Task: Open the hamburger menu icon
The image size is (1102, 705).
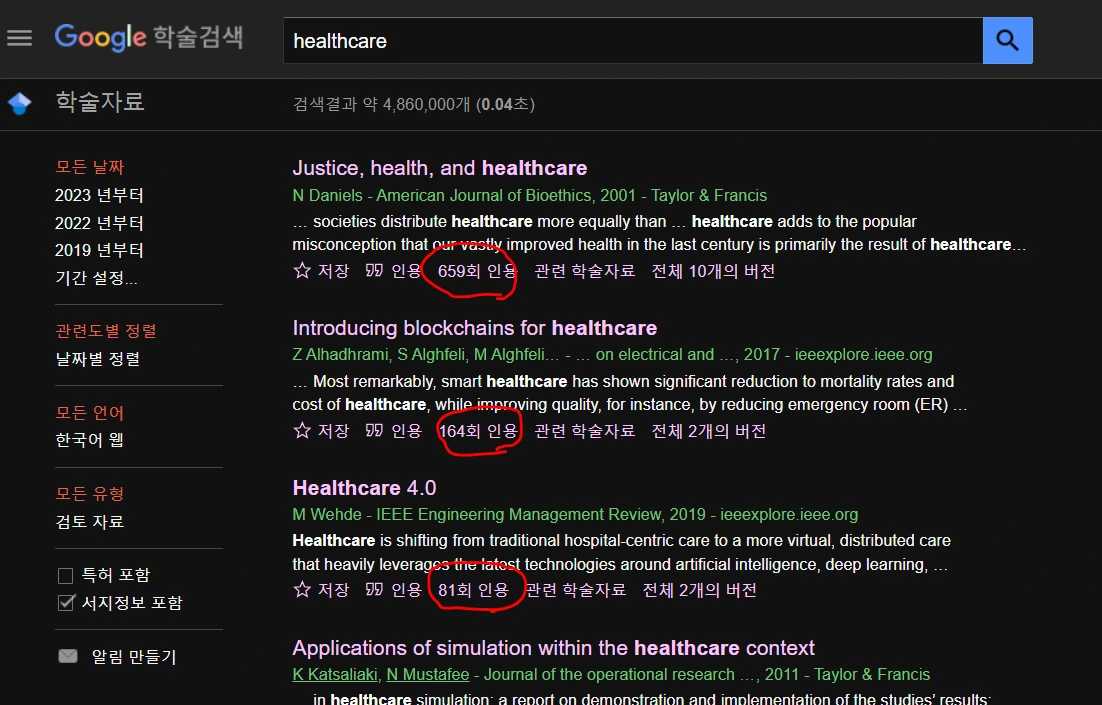Action: (x=20, y=38)
